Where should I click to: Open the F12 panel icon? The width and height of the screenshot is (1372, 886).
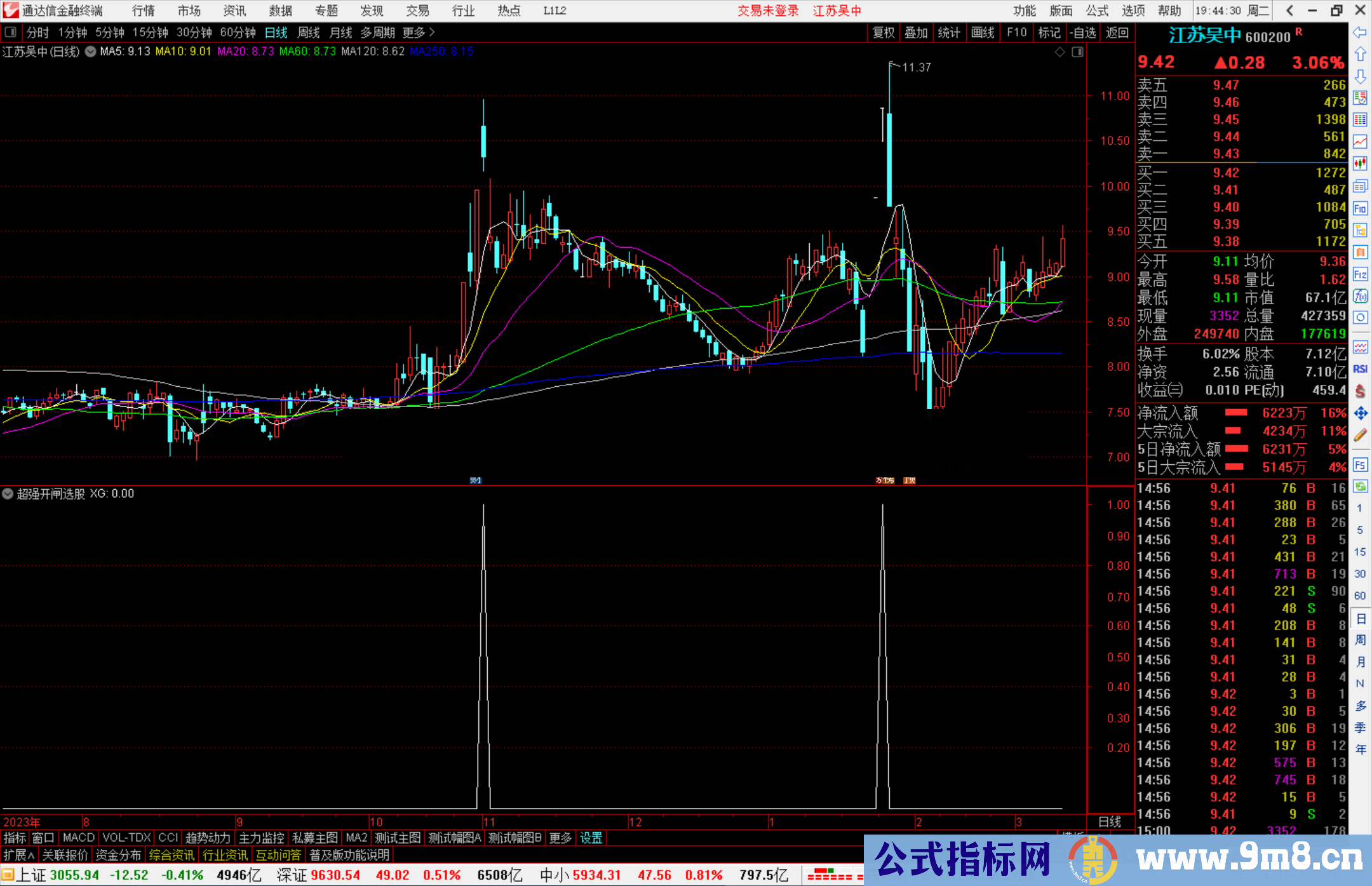[1361, 274]
